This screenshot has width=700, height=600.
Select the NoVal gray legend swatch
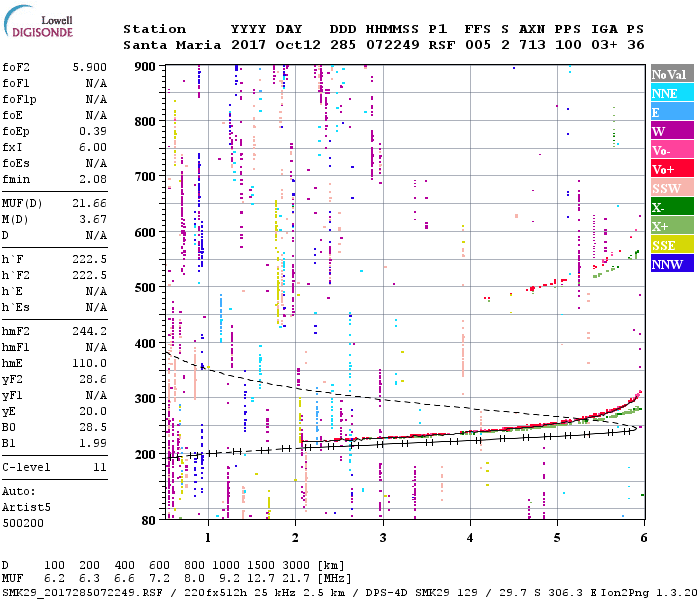point(672,74)
